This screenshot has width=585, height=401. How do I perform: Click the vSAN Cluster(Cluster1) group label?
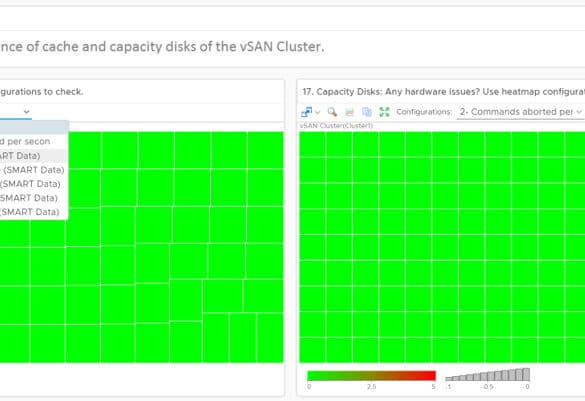coord(336,126)
